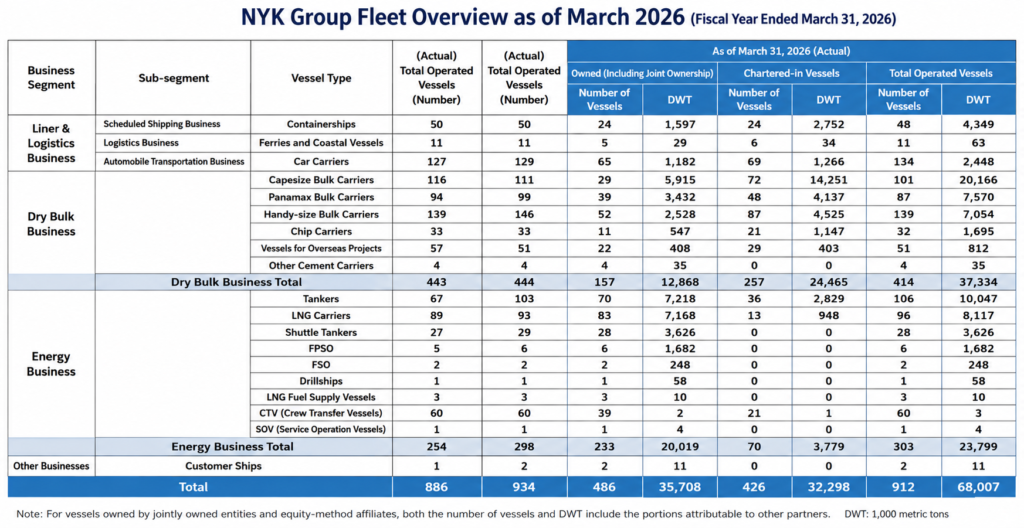Image resolution: width=1024 pixels, height=528 pixels.
Task: Select the Containerships row label
Action: click(x=321, y=124)
